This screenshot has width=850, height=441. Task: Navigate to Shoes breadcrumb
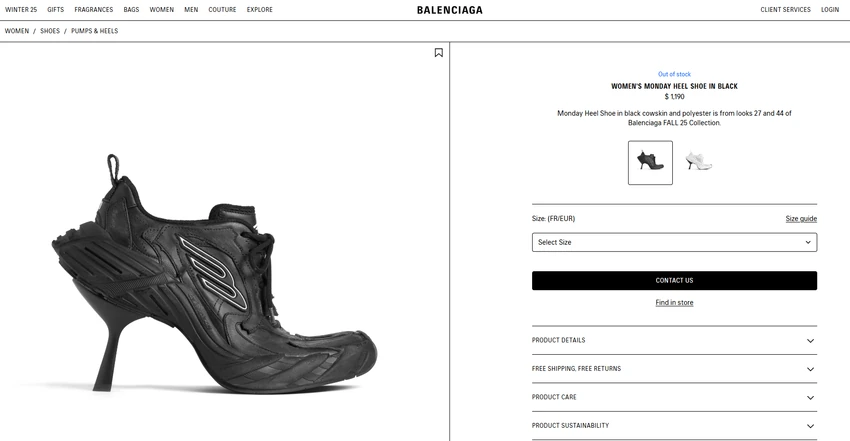point(50,31)
